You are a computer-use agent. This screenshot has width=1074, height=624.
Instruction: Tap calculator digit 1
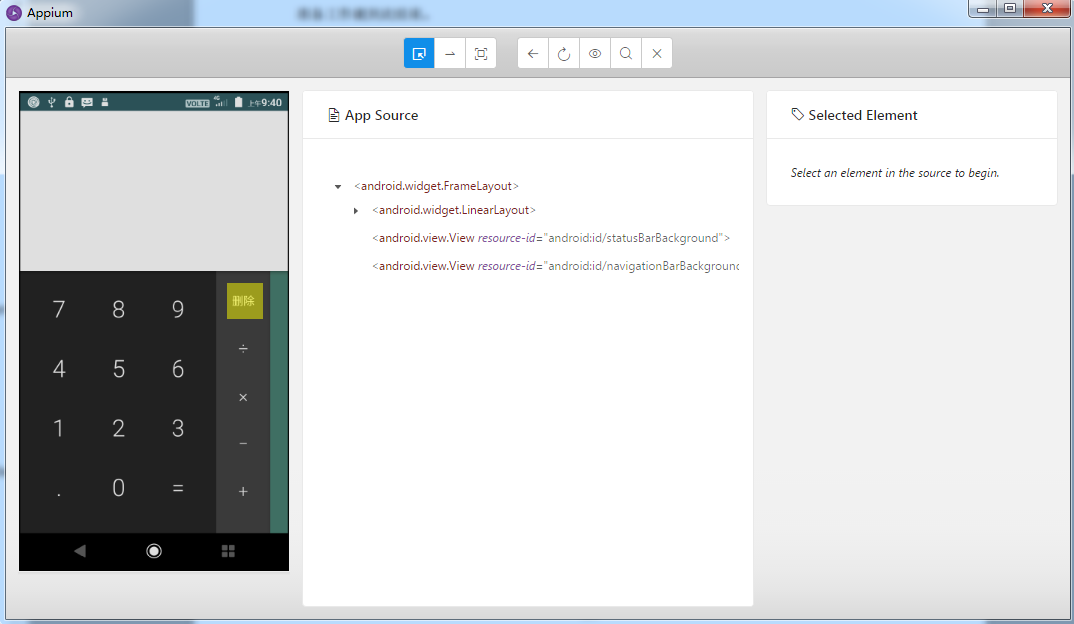59,429
